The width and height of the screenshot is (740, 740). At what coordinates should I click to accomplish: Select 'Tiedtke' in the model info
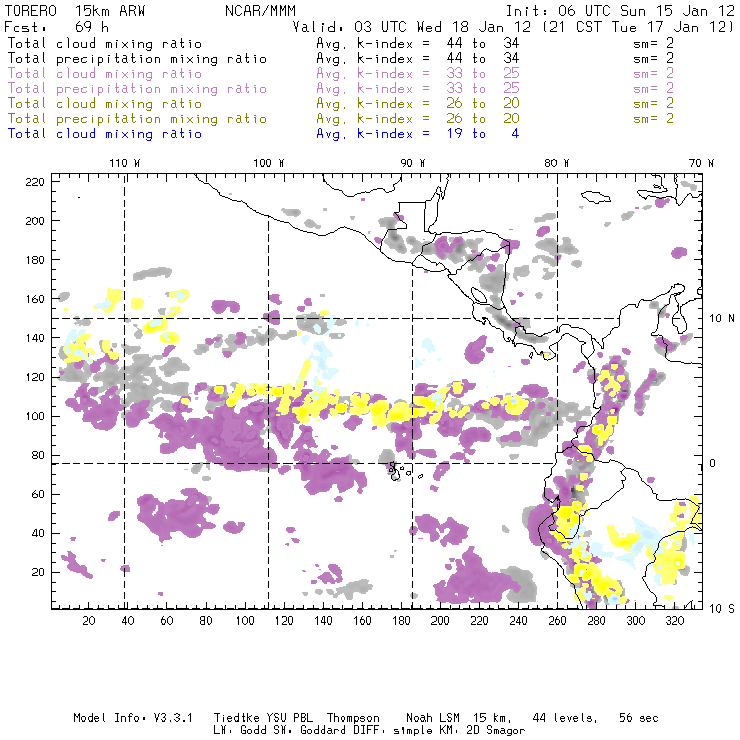[237, 718]
